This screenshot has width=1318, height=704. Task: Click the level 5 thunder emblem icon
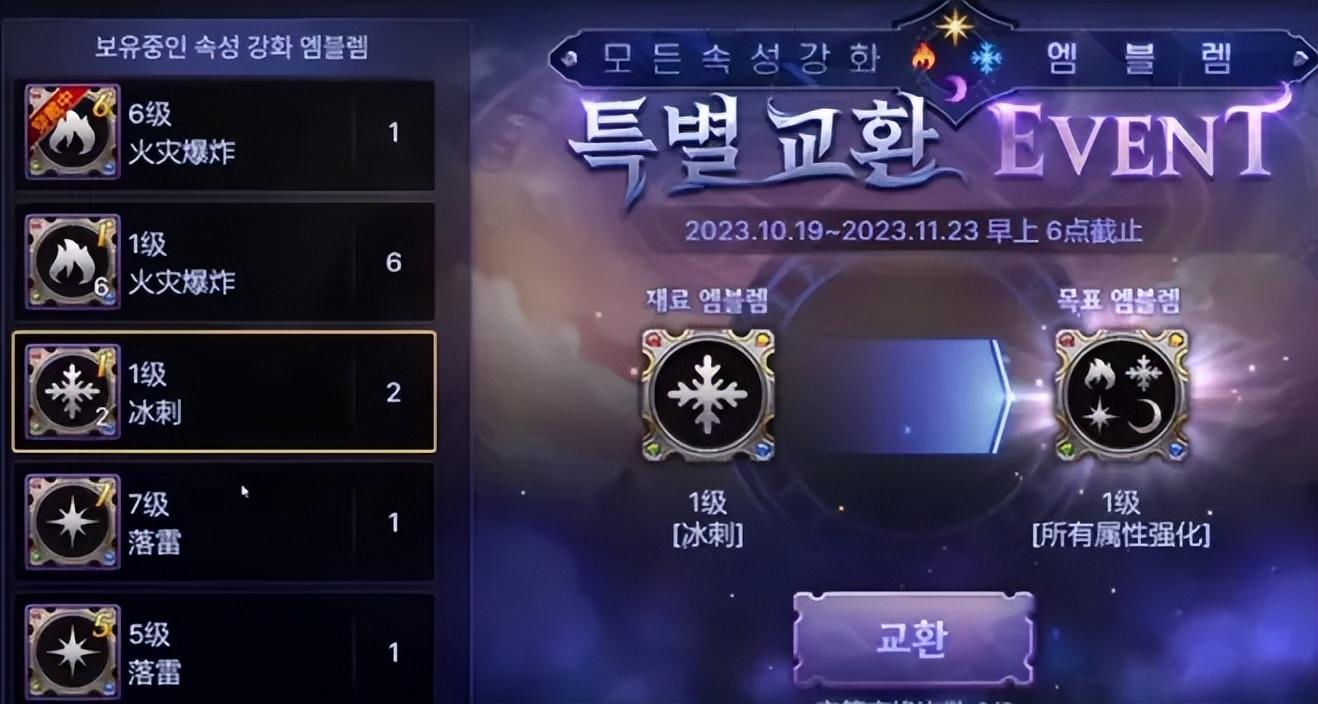72,652
